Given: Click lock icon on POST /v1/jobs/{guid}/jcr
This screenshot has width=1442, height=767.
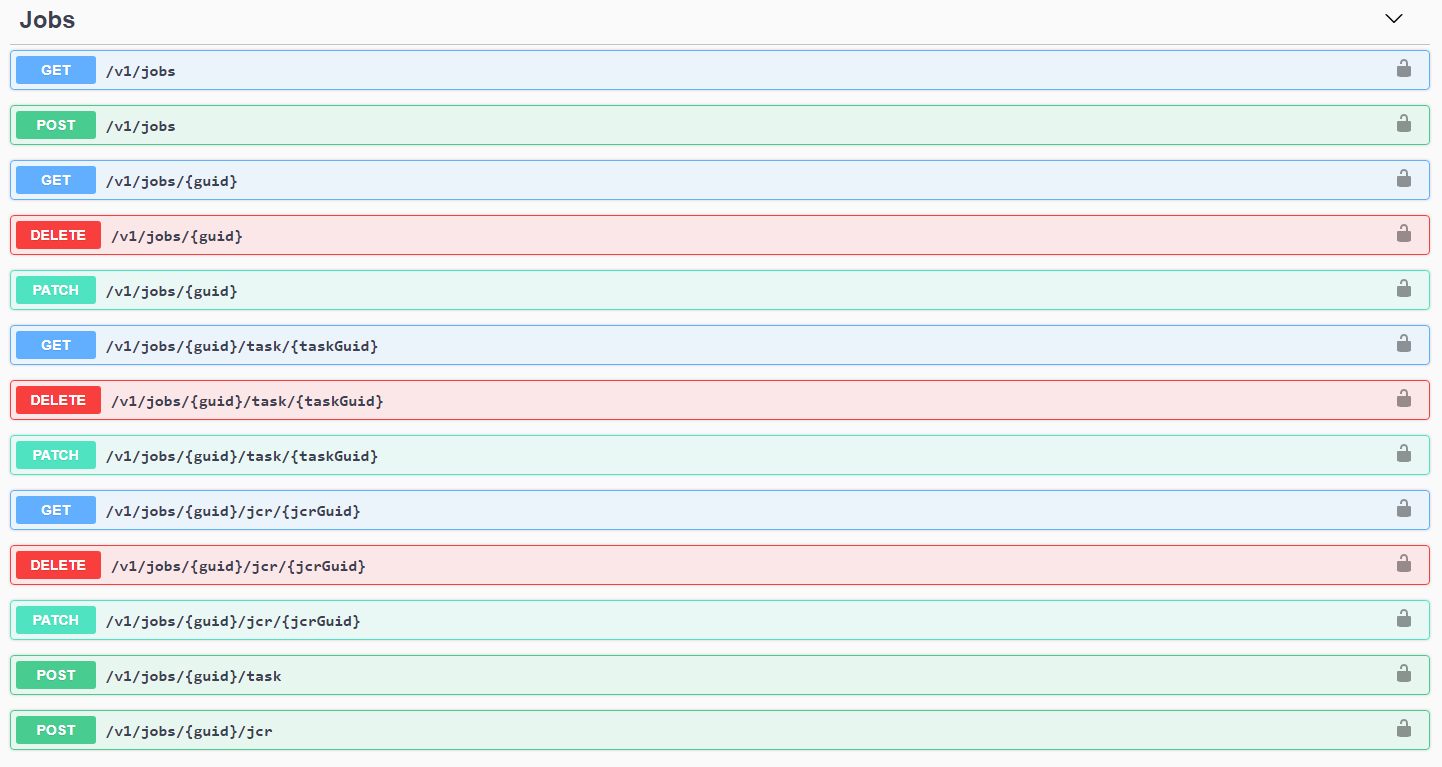Looking at the screenshot, I should coord(1403,729).
